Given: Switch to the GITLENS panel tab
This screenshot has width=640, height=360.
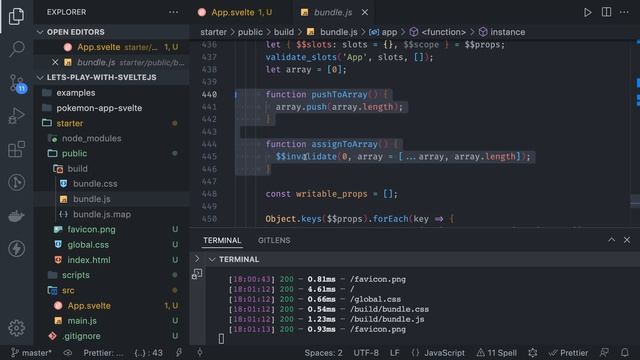Looking at the screenshot, I should pos(274,240).
